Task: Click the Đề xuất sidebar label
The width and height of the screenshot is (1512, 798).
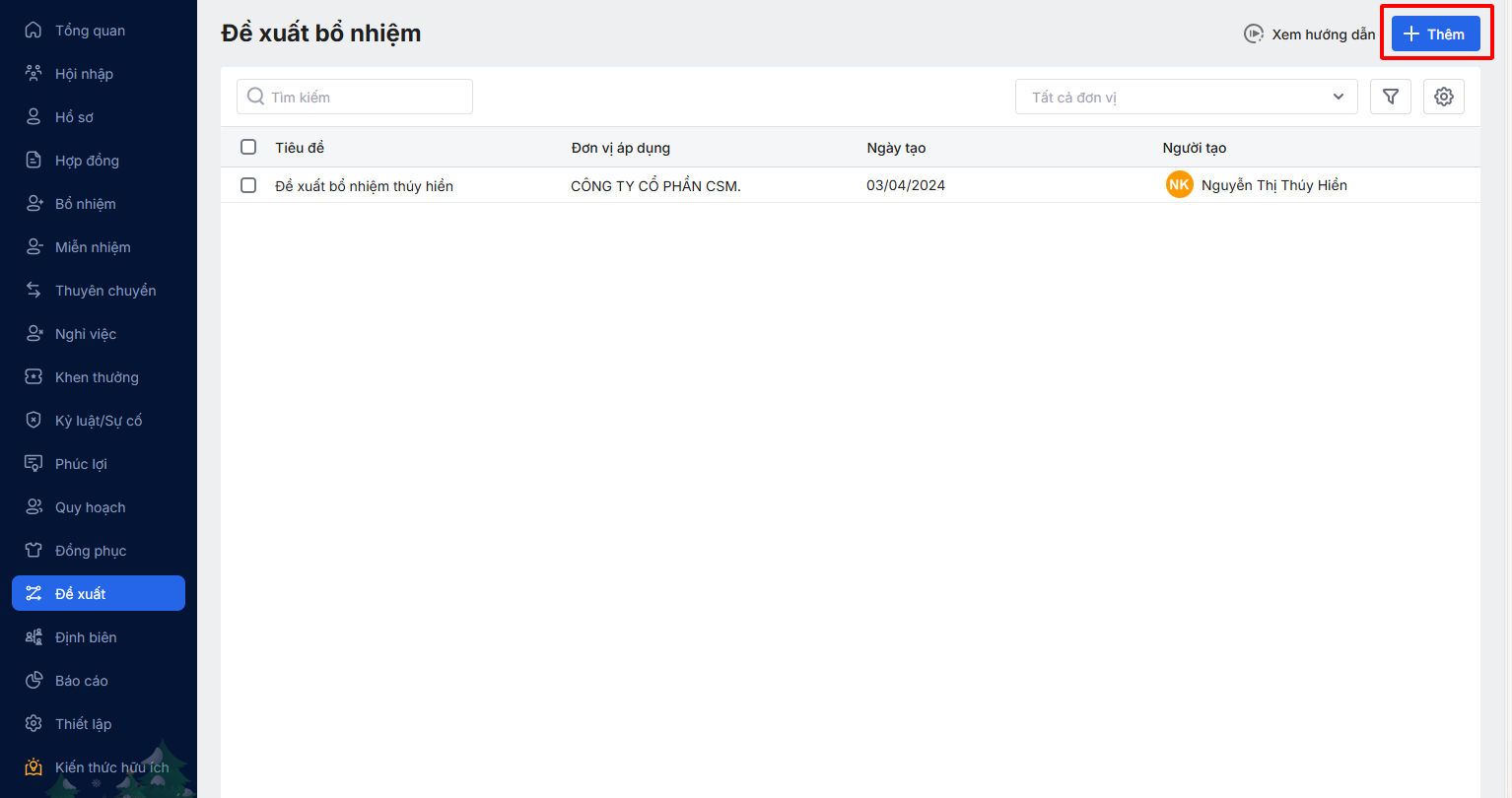Action: coord(81,594)
